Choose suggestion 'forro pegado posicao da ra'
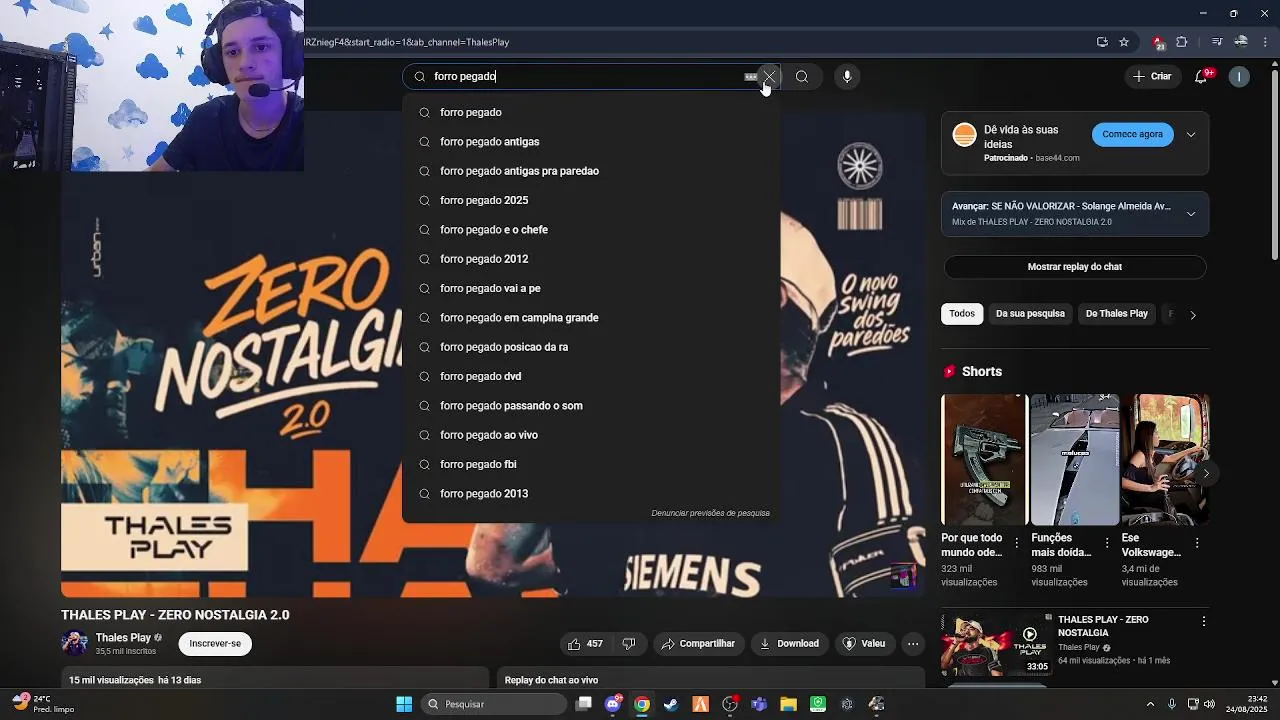Screen dimensions: 1280x720 click(x=590, y=347)
